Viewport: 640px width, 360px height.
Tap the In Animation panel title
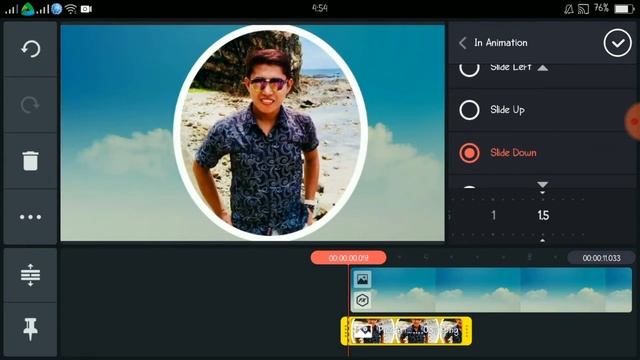(x=500, y=43)
